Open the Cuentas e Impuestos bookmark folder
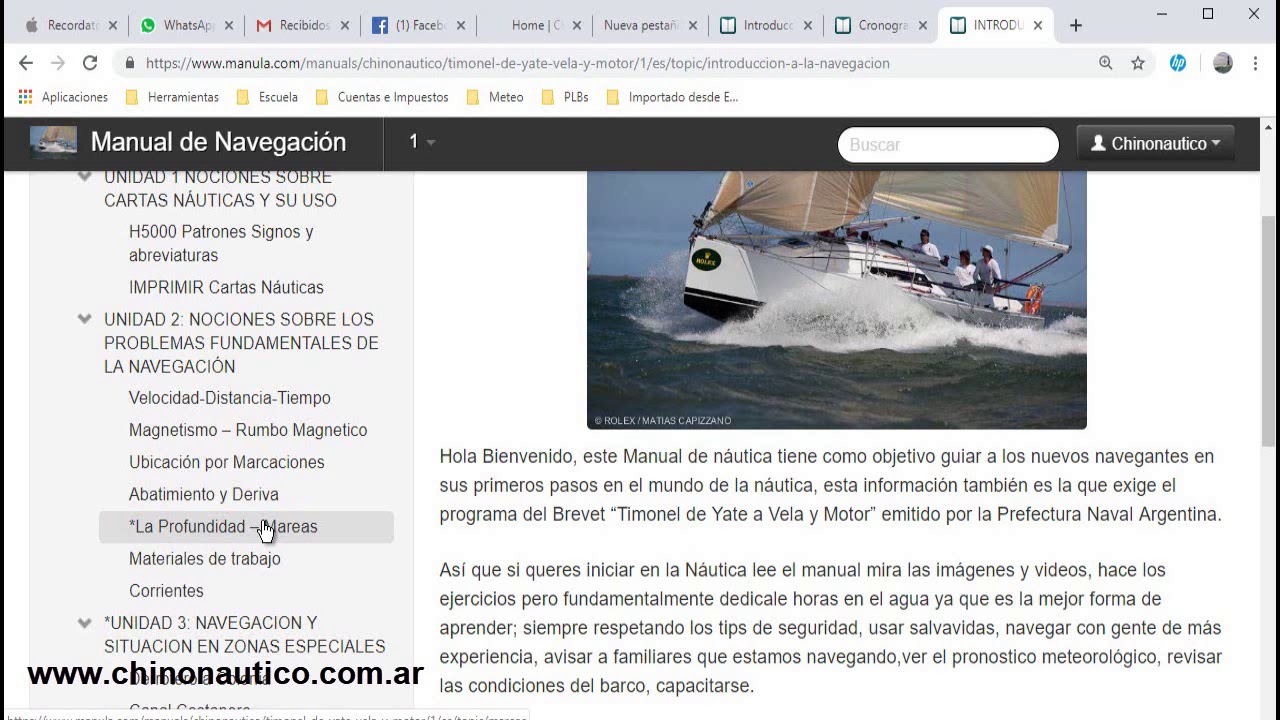Viewport: 1280px width, 720px height. point(381,97)
